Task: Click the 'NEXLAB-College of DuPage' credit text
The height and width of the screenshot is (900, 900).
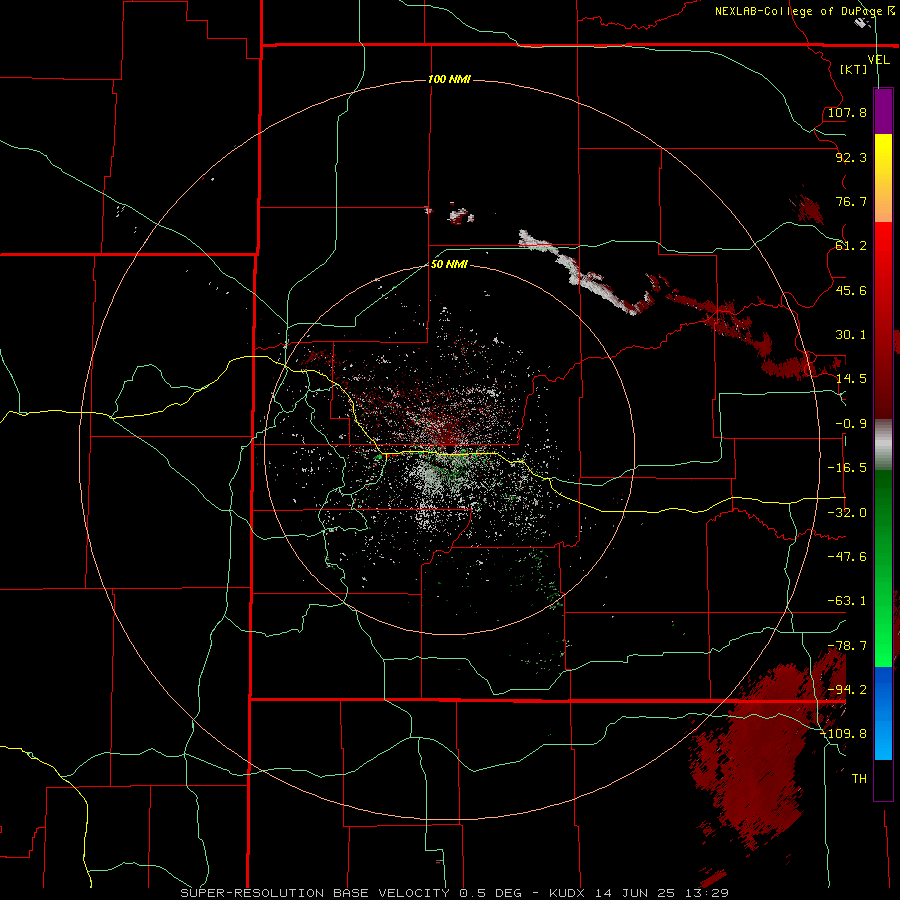Action: (x=798, y=11)
